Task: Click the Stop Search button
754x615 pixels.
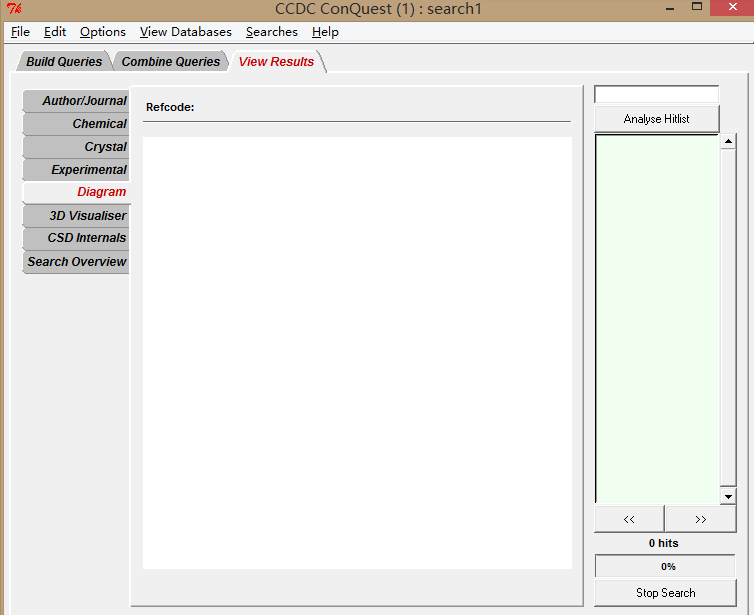Action: [665, 592]
